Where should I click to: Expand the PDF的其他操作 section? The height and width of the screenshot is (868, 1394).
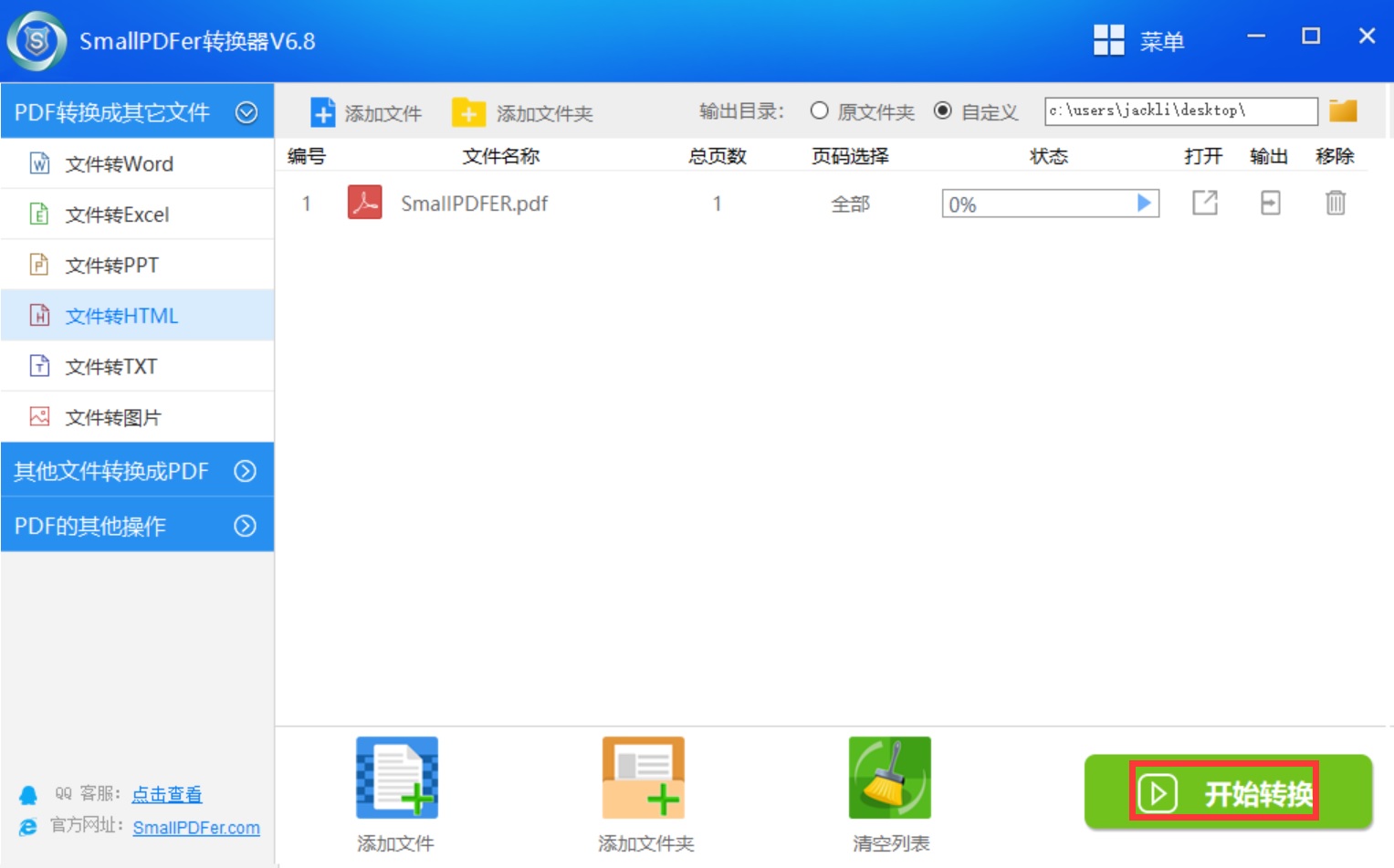click(x=137, y=525)
